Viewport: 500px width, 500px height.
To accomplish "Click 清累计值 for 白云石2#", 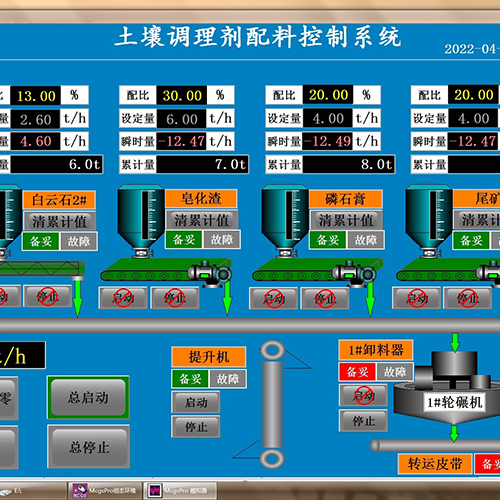I will point(60,221).
